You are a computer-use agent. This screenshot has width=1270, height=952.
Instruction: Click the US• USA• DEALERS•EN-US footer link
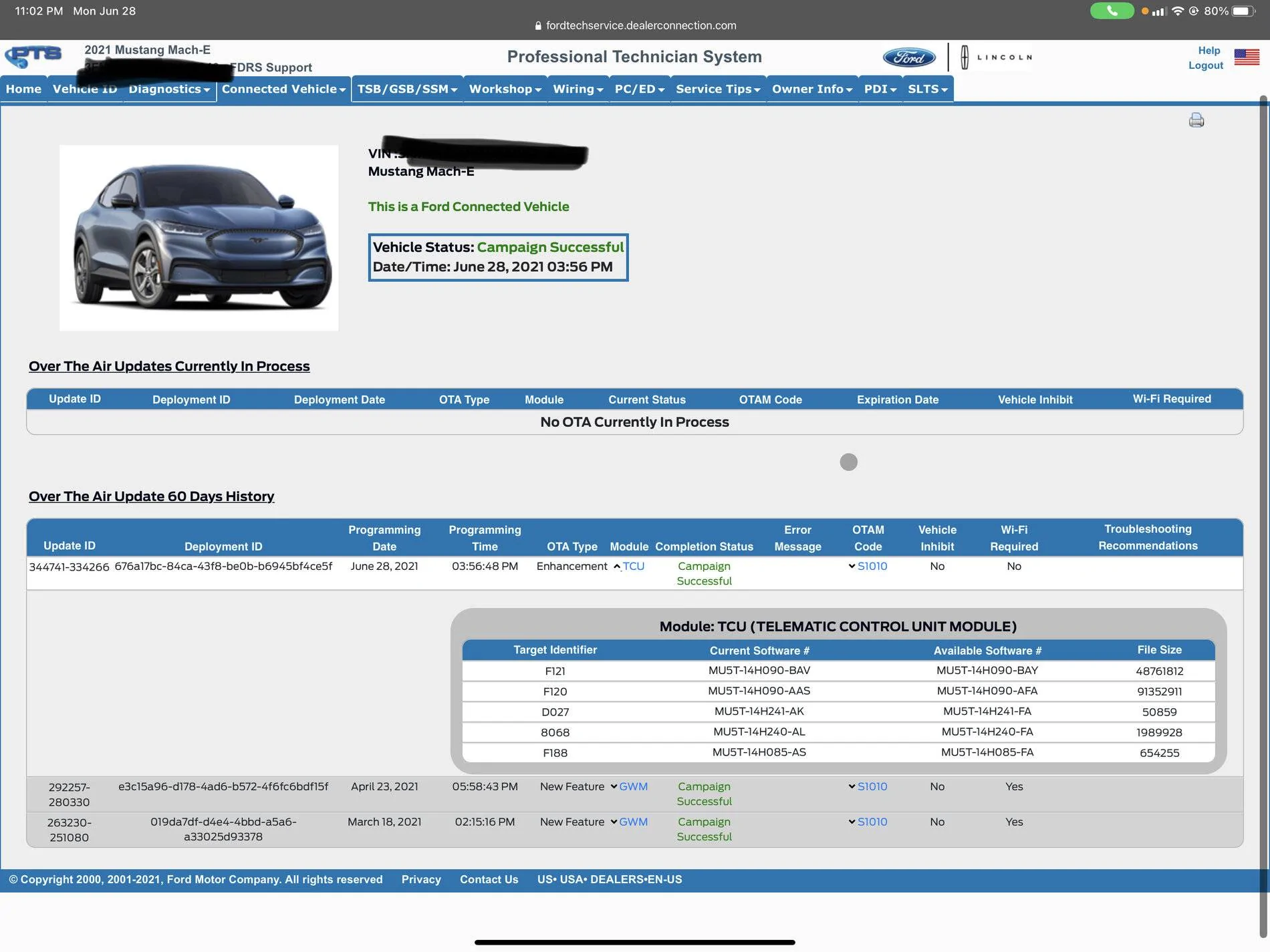[610, 879]
